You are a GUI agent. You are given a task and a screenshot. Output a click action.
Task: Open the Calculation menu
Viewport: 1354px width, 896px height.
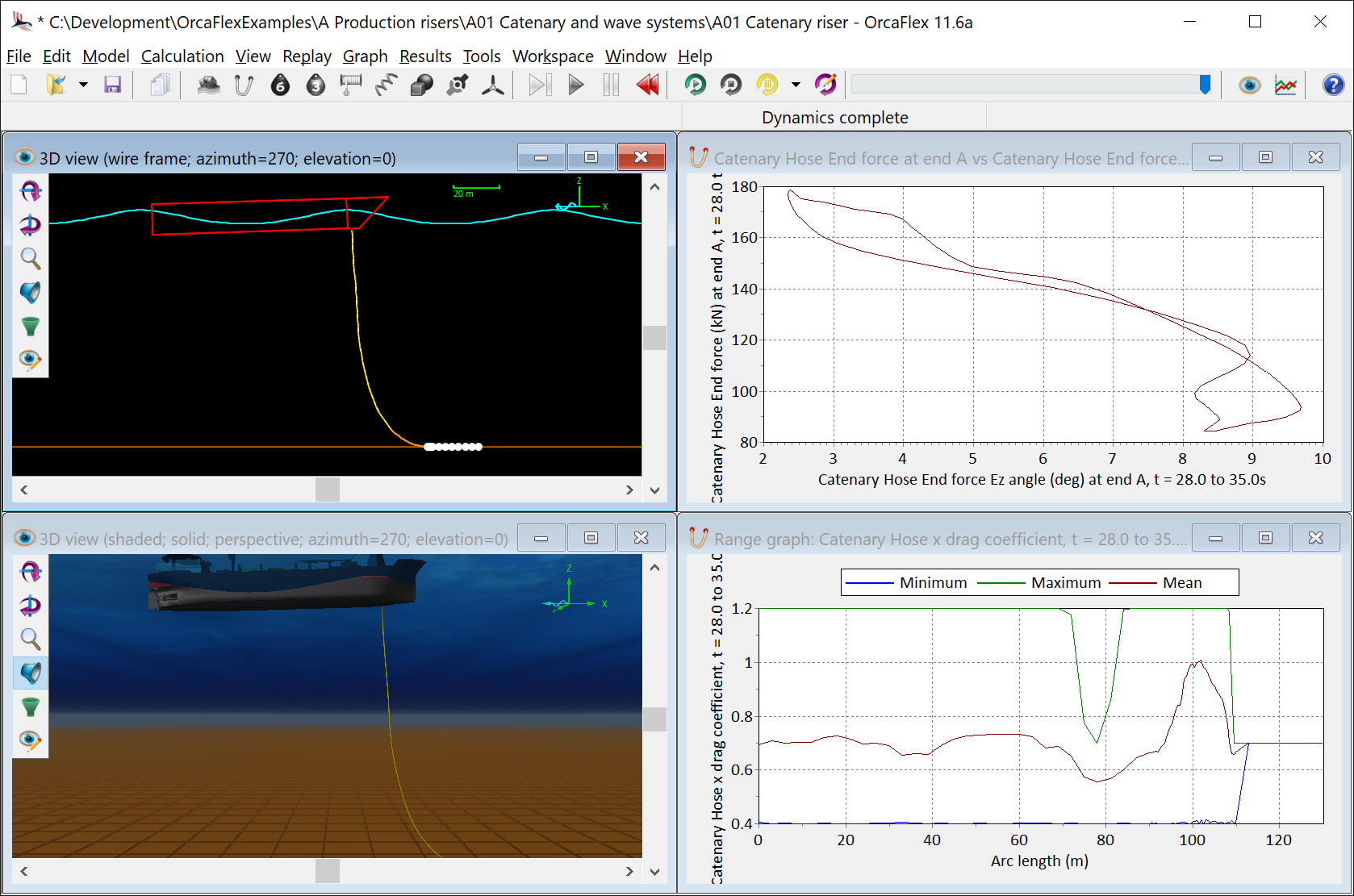pyautogui.click(x=182, y=56)
